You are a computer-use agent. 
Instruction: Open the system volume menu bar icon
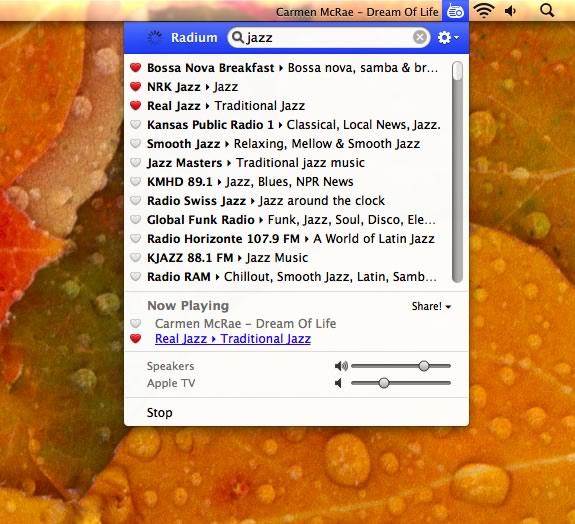click(511, 11)
